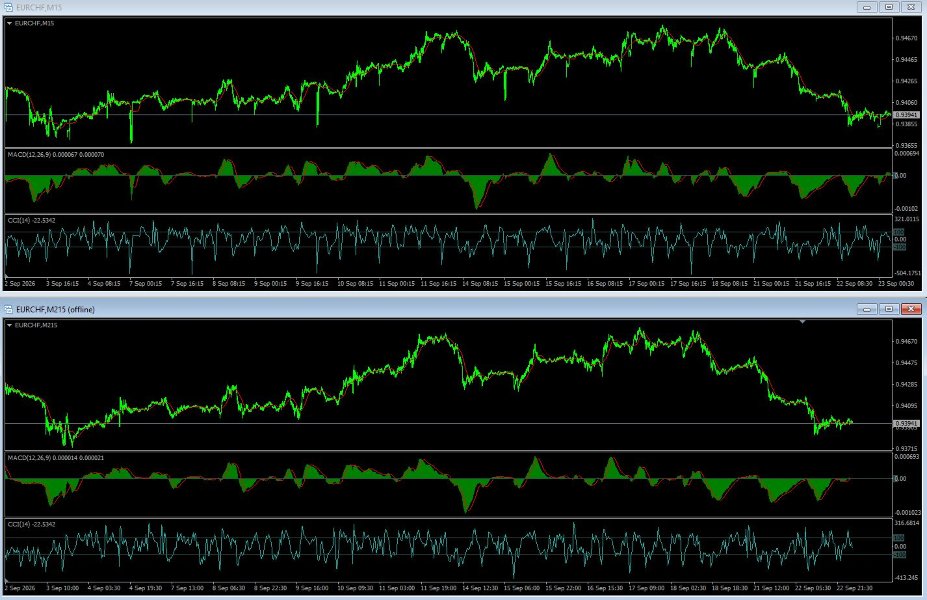Close the EURCHF,M215 (offline) window
Viewport: 927px width, 600px height.
coord(911,309)
